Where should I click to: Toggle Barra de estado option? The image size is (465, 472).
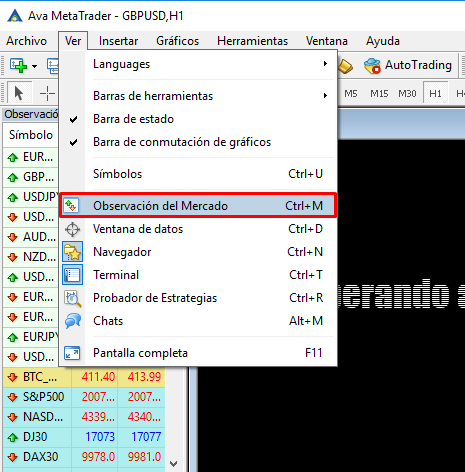click(198, 119)
